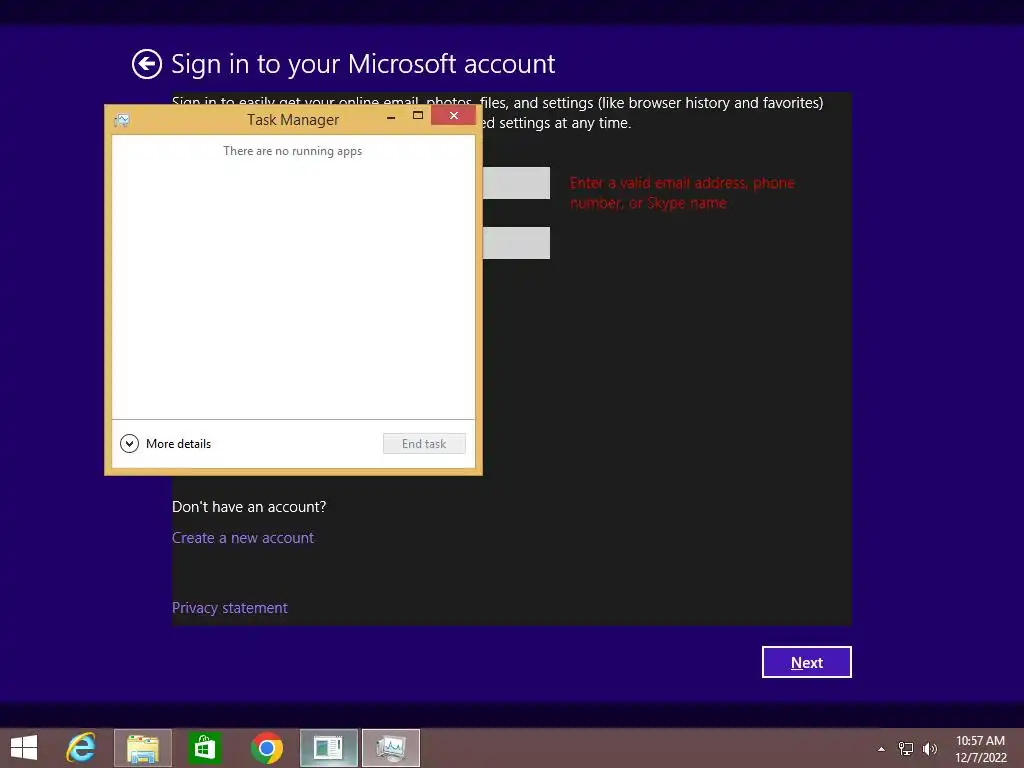Click the Next button

click(807, 662)
